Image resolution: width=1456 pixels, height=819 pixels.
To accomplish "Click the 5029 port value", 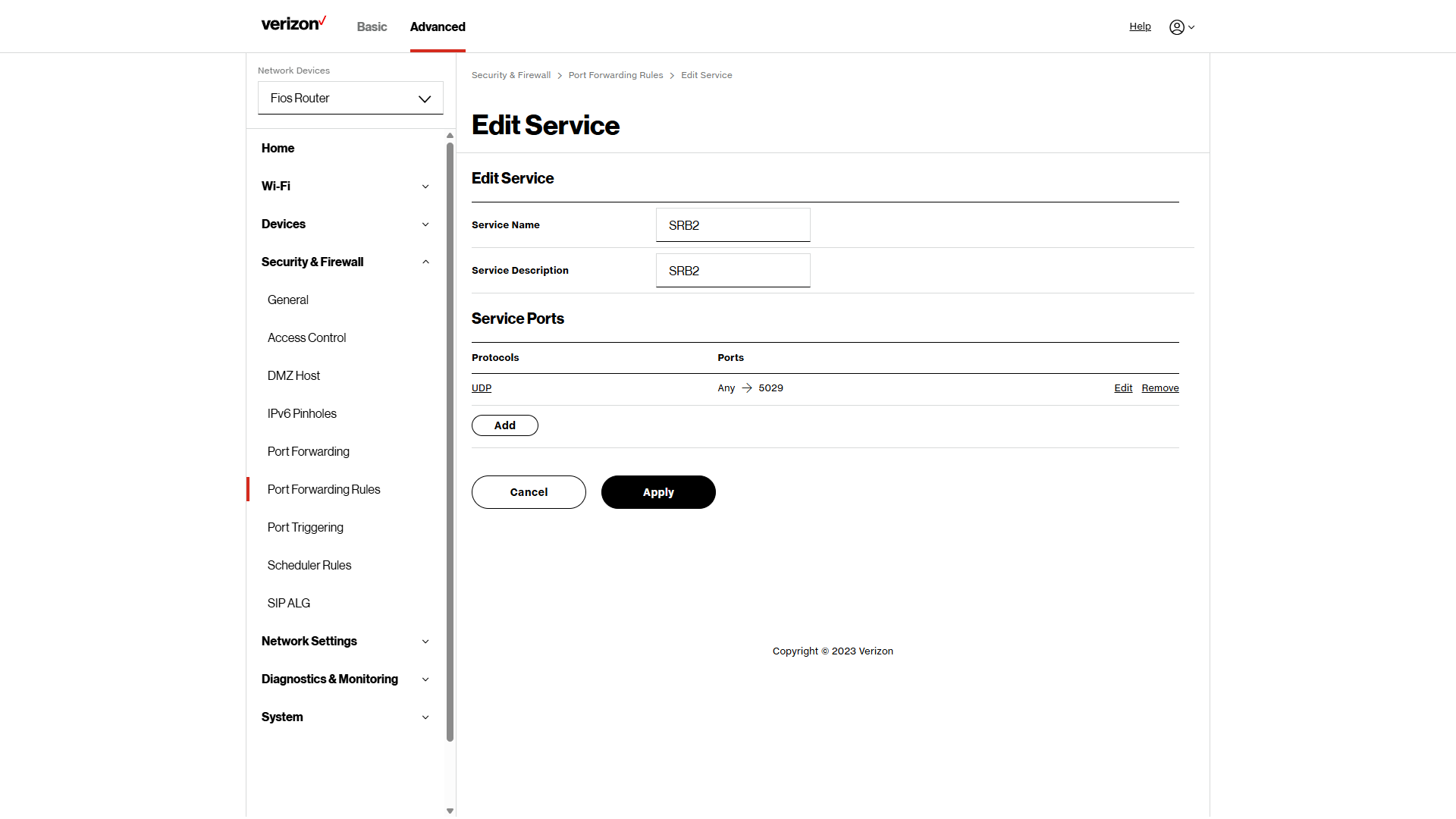I will click(x=770, y=388).
